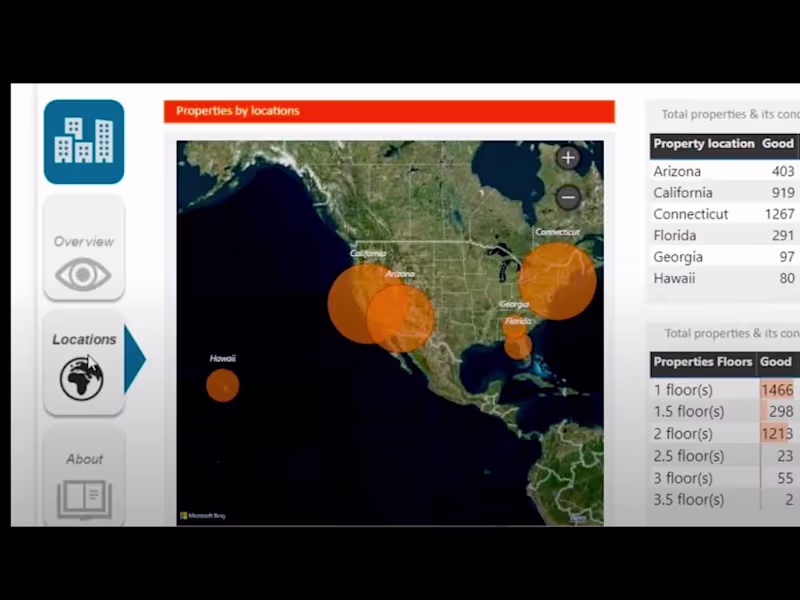The image size is (800, 600).
Task: Select the 2.5 floor(s) row
Action: click(724, 456)
